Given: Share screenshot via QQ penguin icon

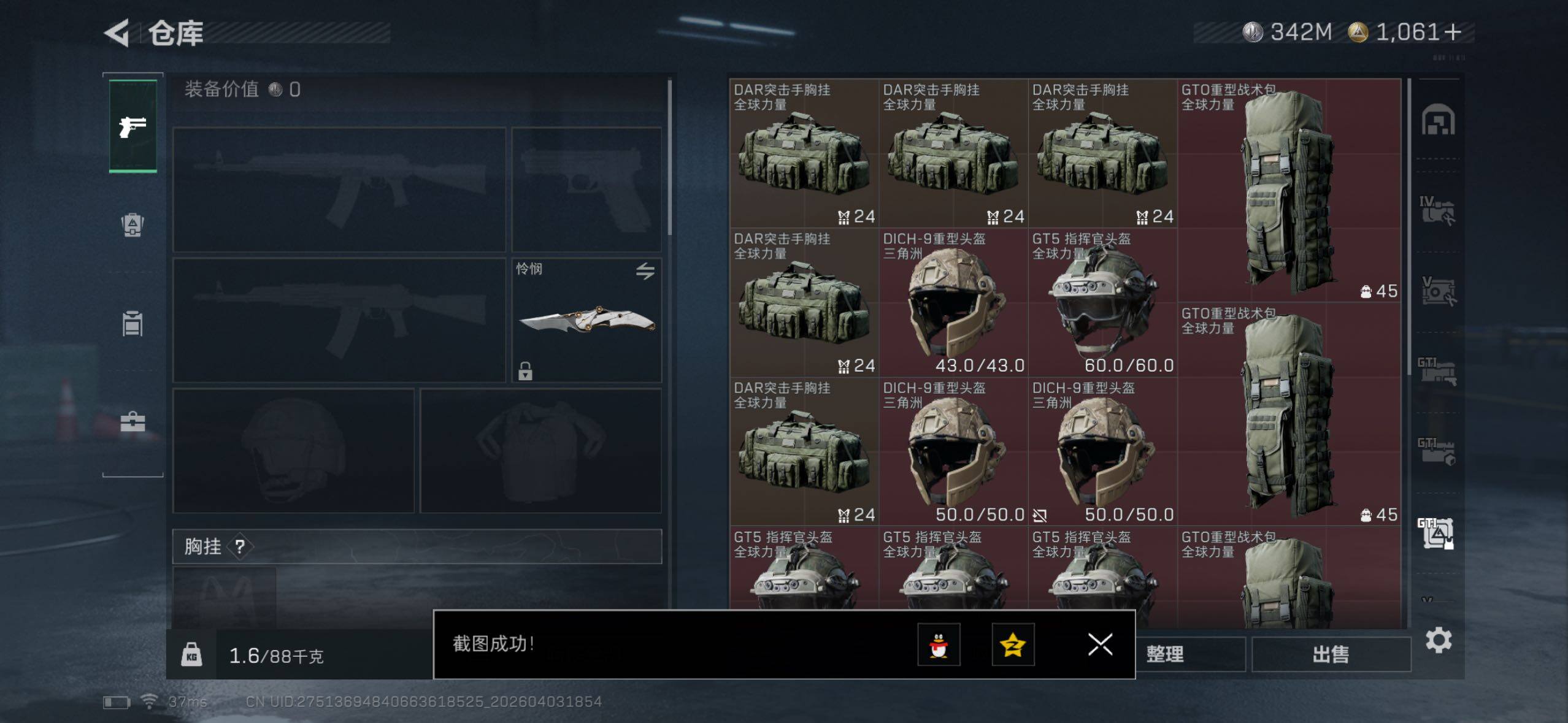Looking at the screenshot, I should [x=939, y=645].
